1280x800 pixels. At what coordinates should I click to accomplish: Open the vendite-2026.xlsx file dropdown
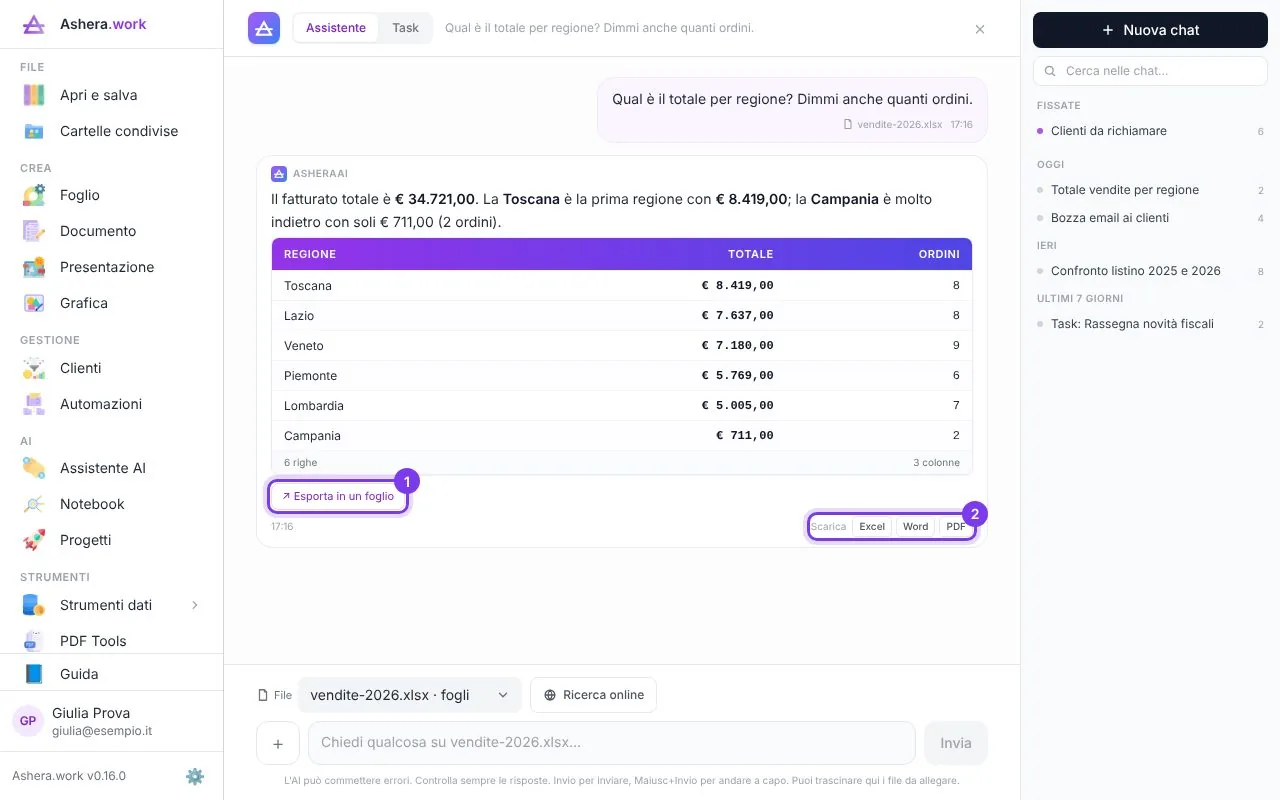(x=410, y=695)
